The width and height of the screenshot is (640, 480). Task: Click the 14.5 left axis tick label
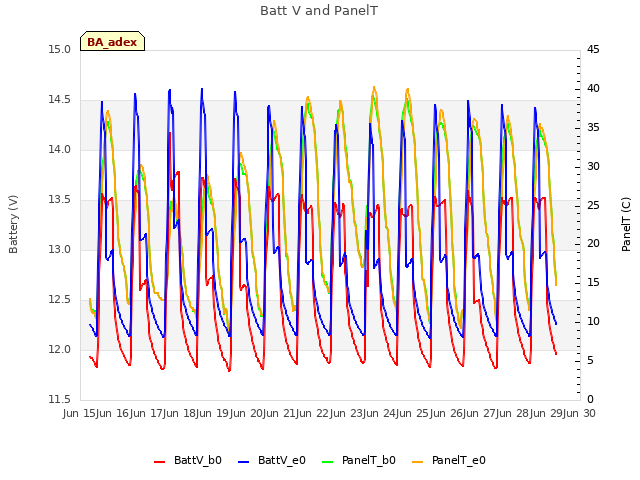[59, 100]
